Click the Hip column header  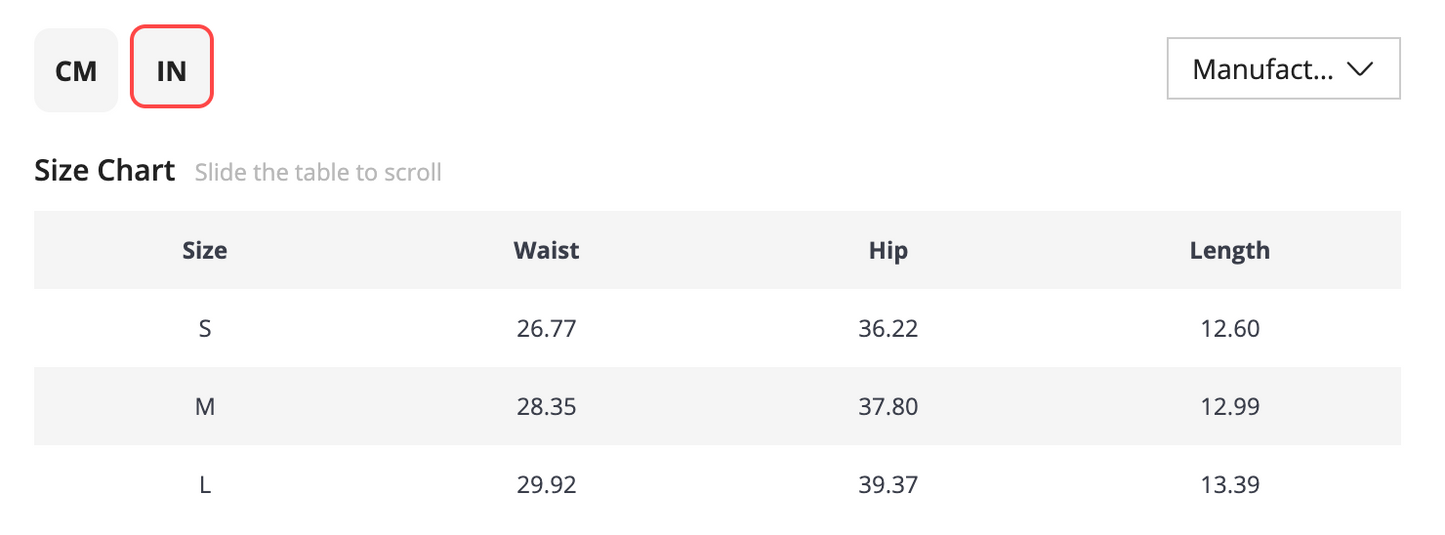pos(888,250)
